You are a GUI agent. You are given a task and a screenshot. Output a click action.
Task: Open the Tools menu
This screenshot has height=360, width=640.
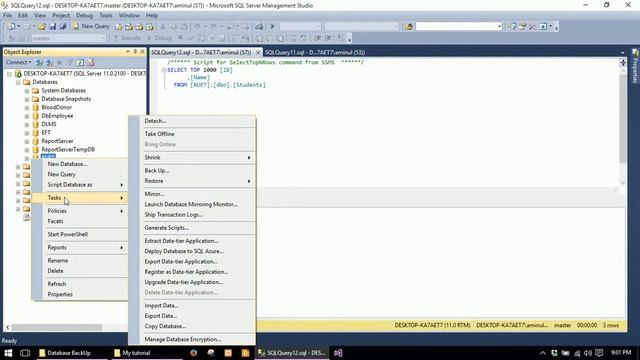tap(106, 16)
